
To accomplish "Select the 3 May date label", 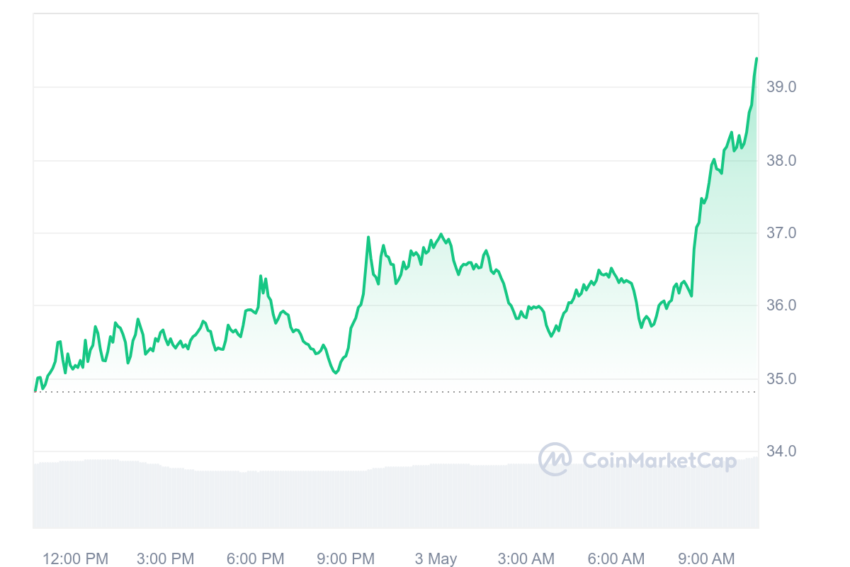I will coord(436,558).
